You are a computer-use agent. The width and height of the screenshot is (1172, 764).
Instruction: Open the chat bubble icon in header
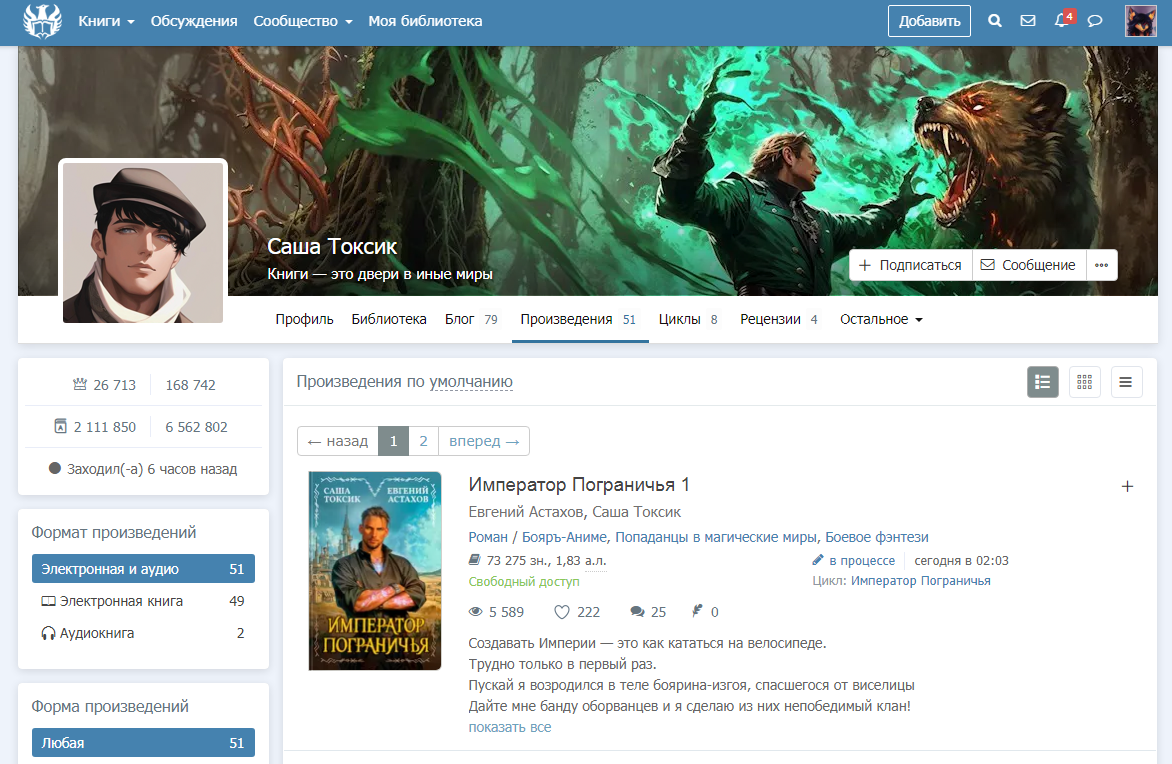tap(1095, 21)
